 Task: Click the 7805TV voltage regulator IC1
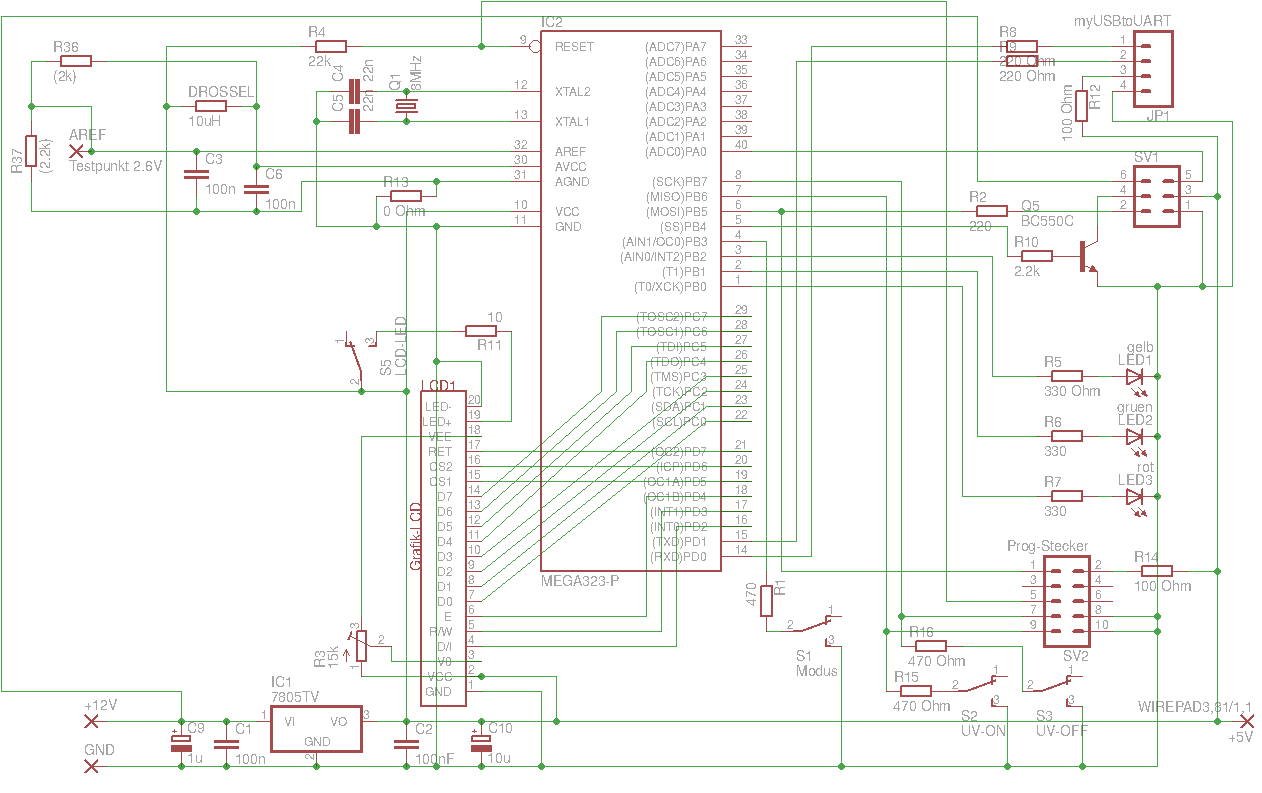(317, 730)
